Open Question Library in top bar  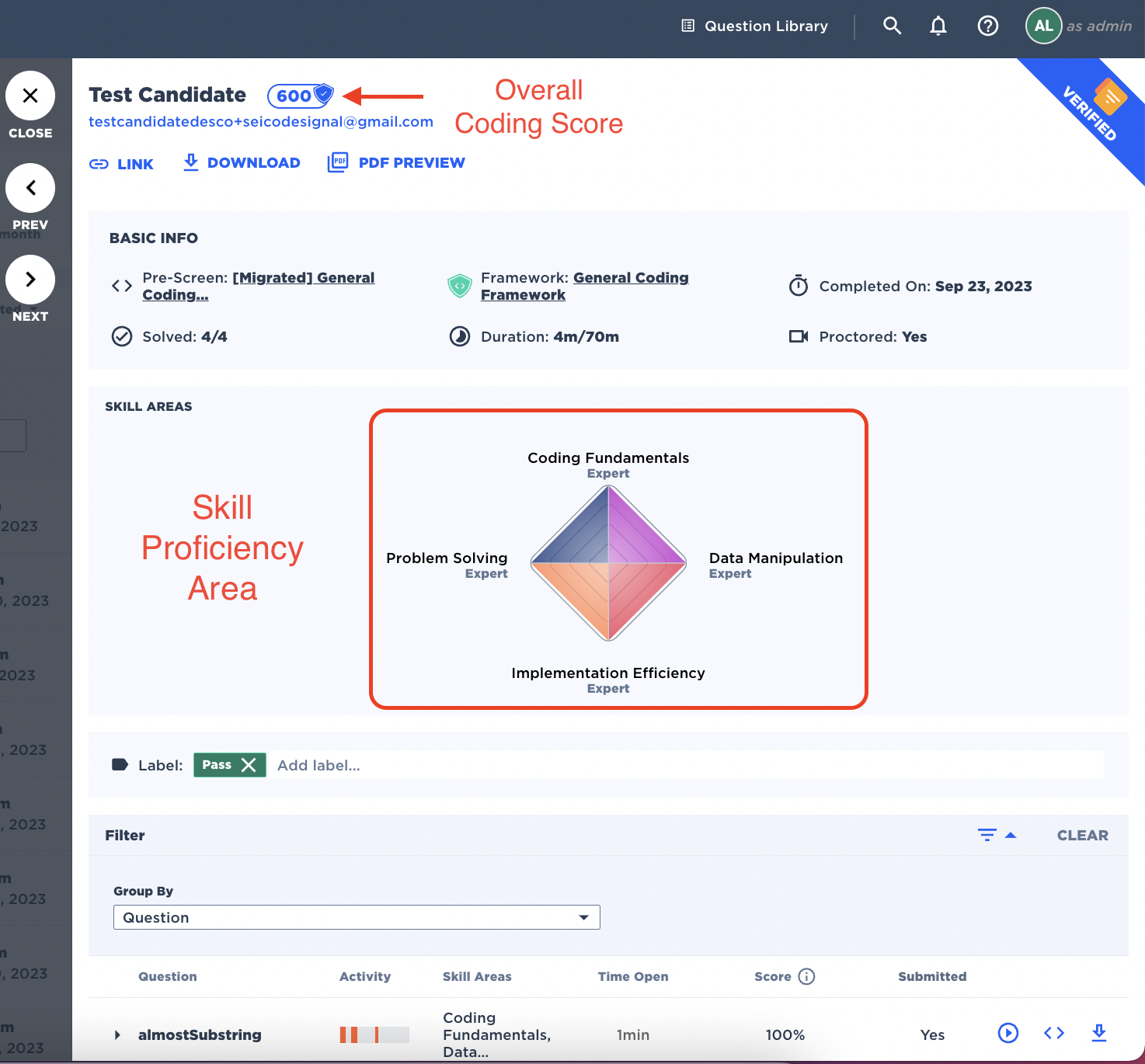754,26
